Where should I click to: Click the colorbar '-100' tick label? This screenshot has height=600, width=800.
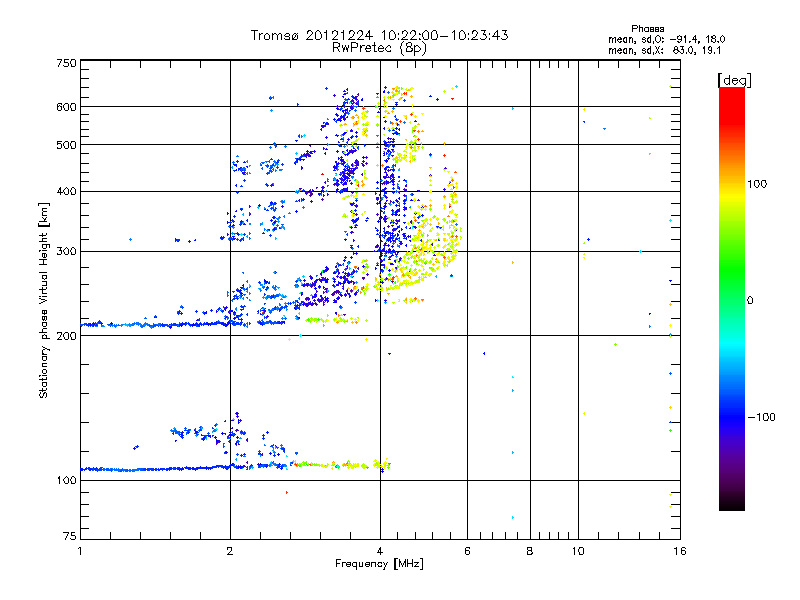pyautogui.click(x=761, y=417)
